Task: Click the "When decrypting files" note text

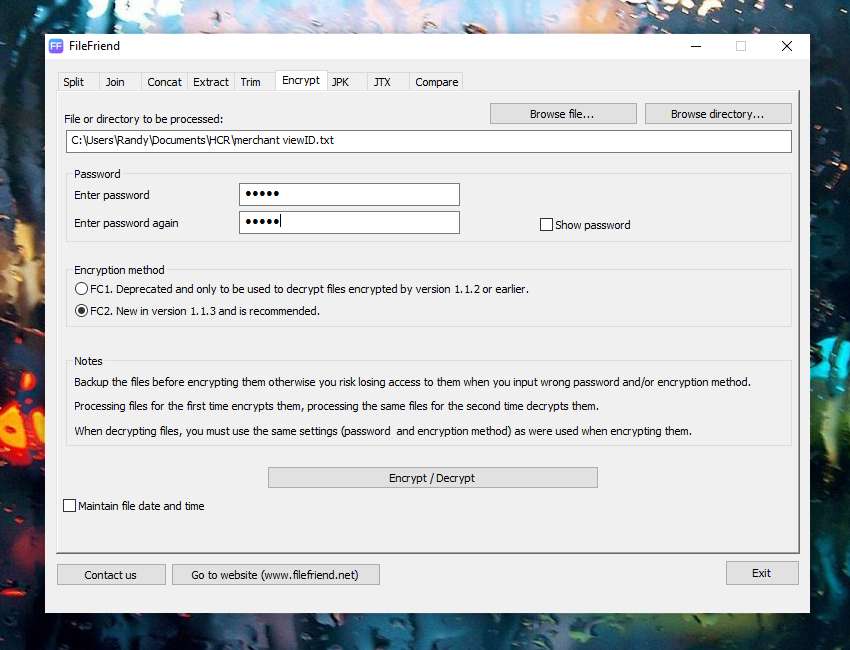Action: click(383, 431)
